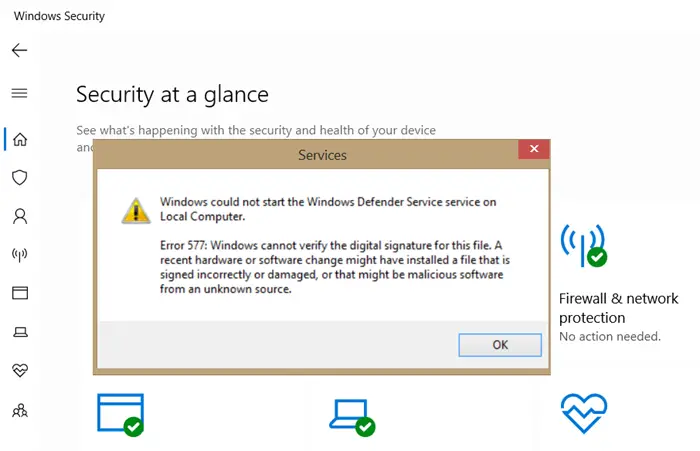Click the Services dialog title bar
Screen dimensions: 700x451
click(306, 155)
